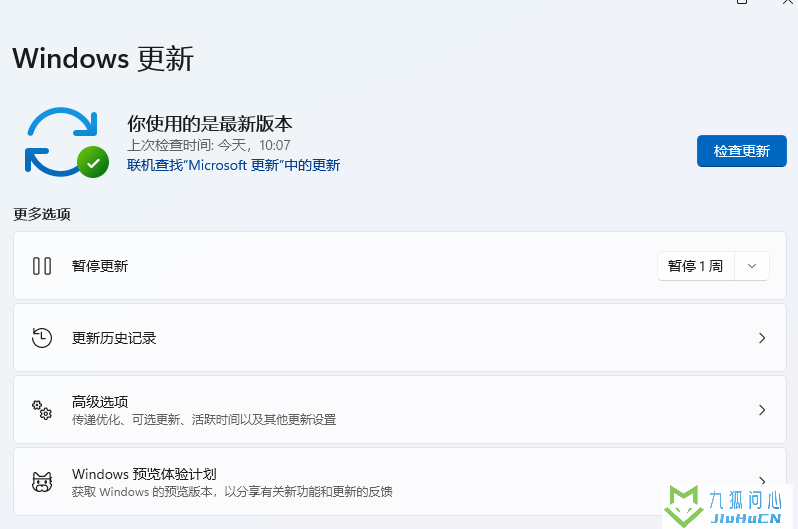The width and height of the screenshot is (798, 529).
Task: Expand the pause duration dropdown arrow
Action: [752, 266]
